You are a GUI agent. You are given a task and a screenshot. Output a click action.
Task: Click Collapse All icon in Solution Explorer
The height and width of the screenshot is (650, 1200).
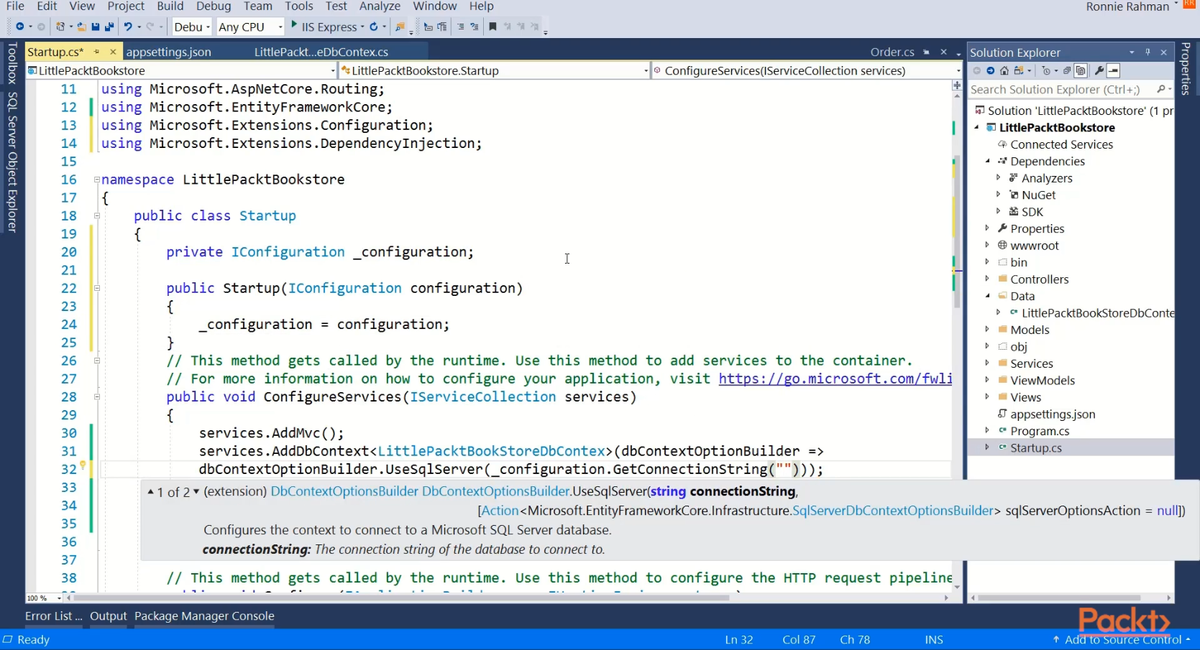tap(1067, 70)
